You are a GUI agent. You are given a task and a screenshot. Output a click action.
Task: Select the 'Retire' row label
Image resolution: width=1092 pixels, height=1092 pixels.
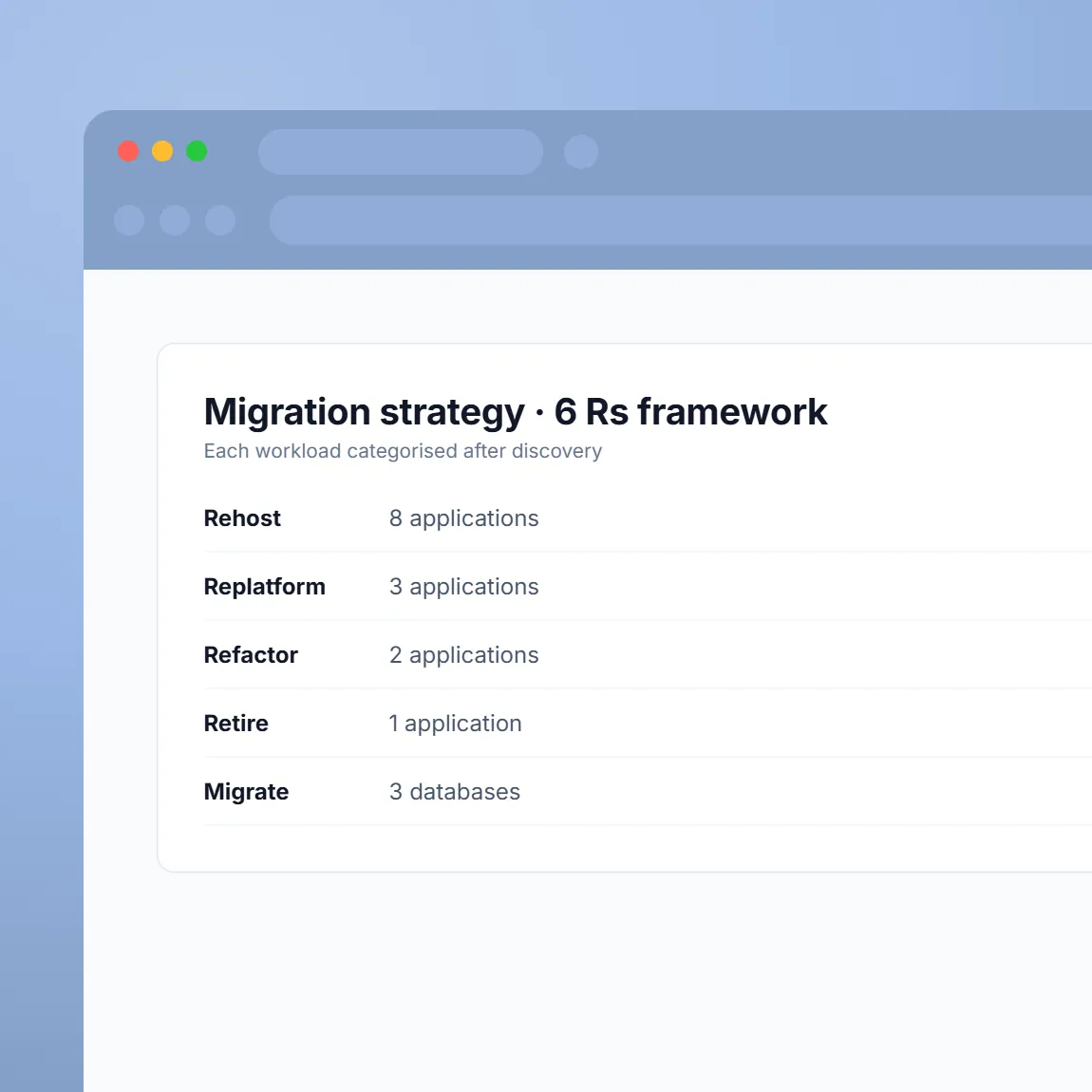(235, 723)
